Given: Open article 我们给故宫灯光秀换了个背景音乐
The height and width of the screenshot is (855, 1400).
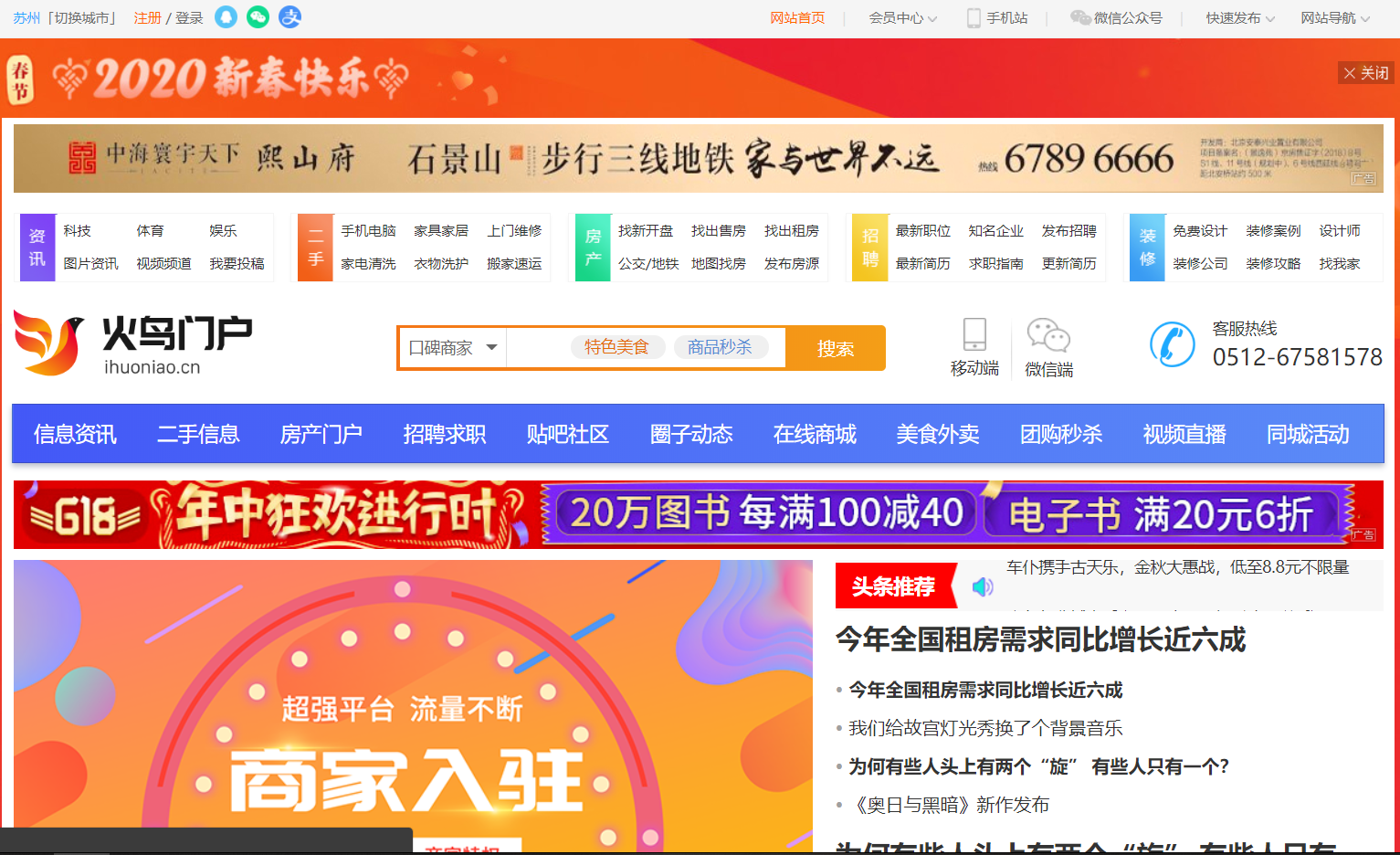Looking at the screenshot, I should point(985,728).
